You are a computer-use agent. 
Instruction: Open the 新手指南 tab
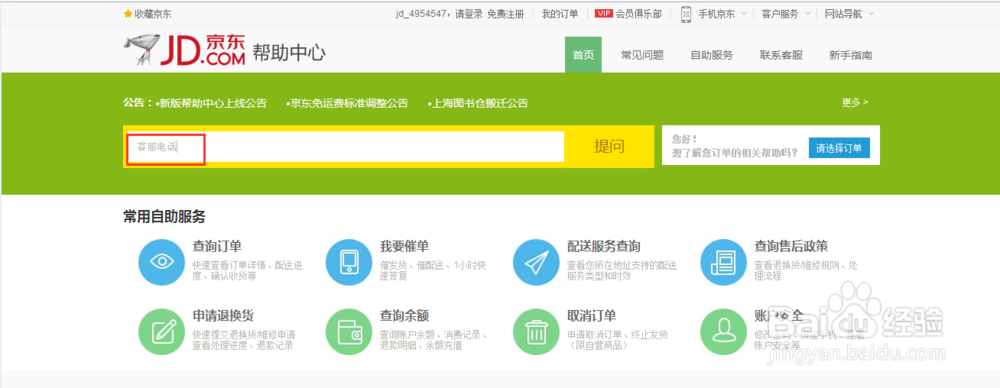851,55
